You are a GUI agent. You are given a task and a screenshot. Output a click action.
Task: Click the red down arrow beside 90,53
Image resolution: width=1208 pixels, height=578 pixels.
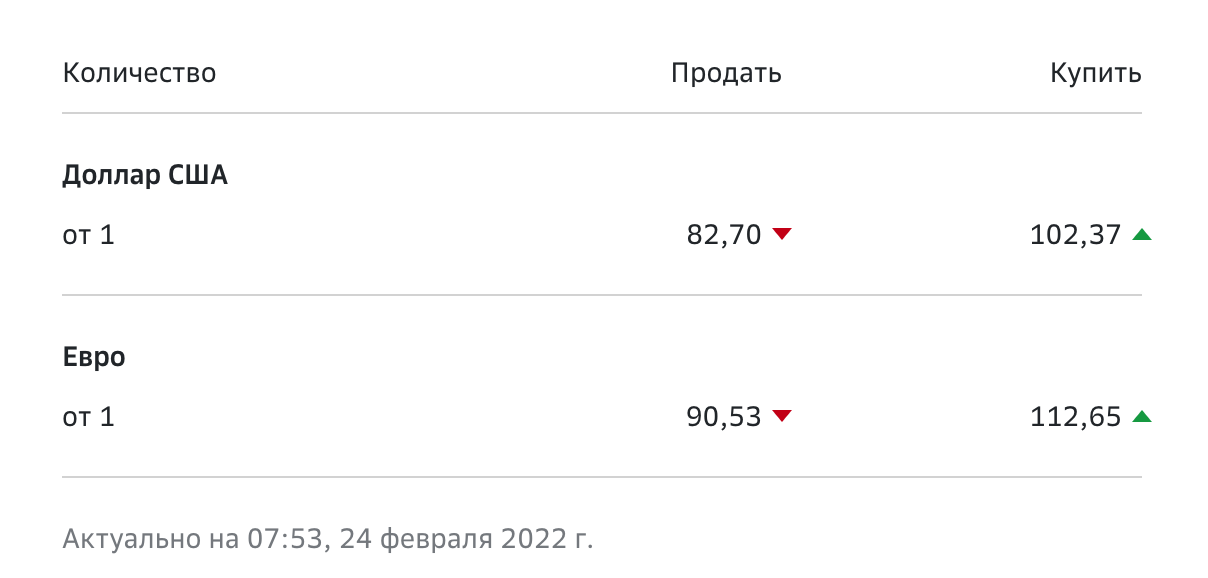pyautogui.click(x=782, y=417)
